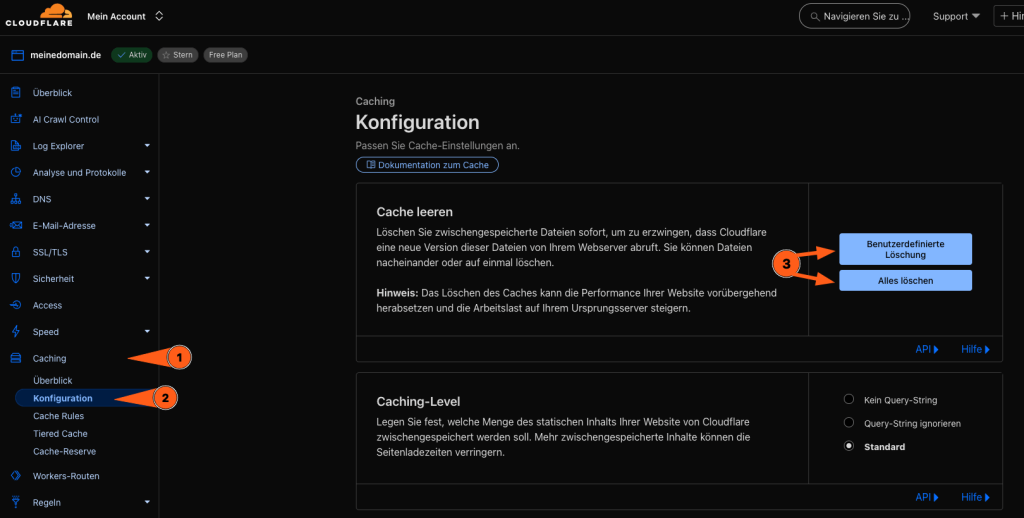The height and width of the screenshot is (518, 1024).
Task: Click Benutzerdefinierte Löschung button
Action: tap(904, 248)
